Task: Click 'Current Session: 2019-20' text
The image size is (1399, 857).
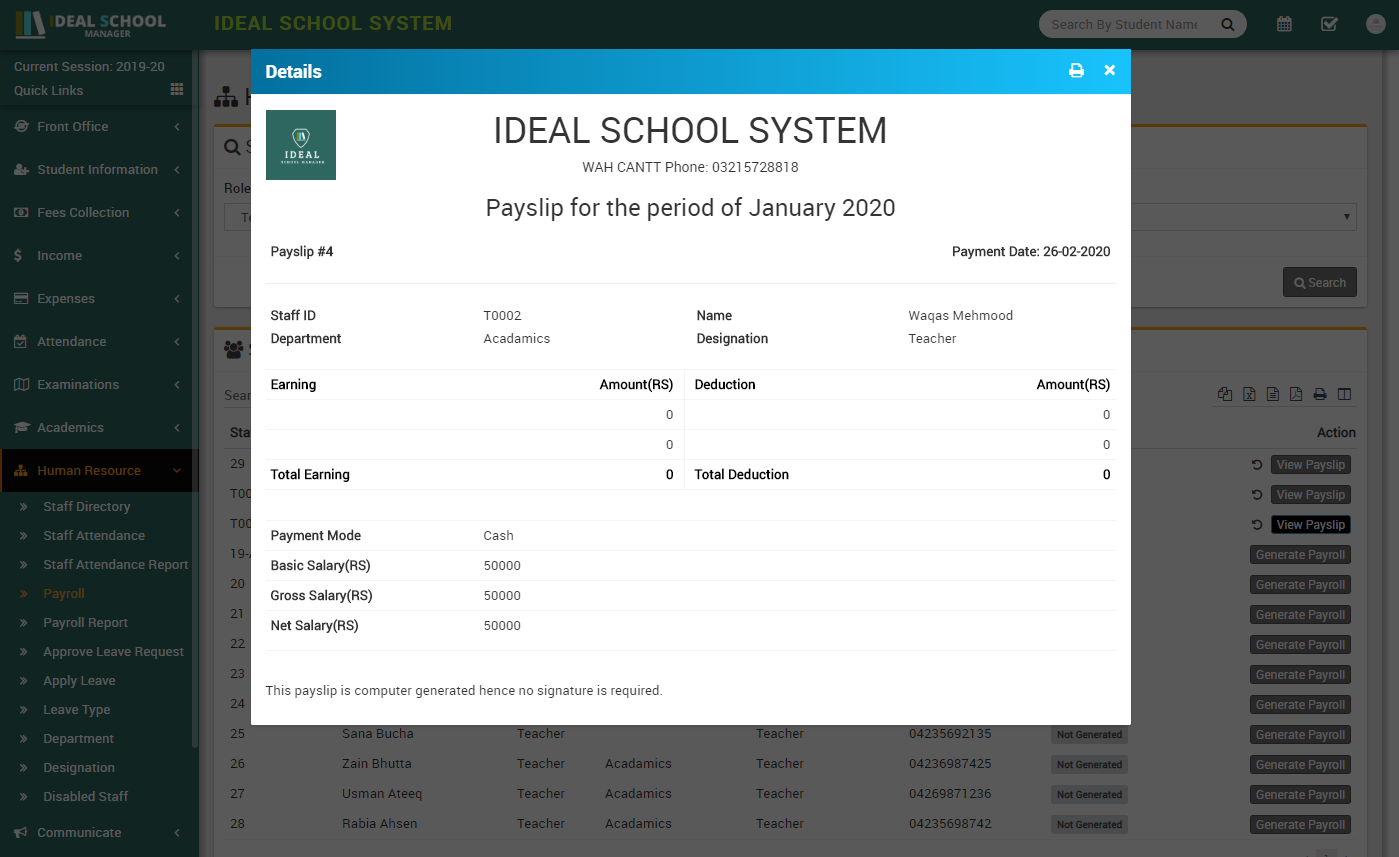Action: click(x=89, y=67)
